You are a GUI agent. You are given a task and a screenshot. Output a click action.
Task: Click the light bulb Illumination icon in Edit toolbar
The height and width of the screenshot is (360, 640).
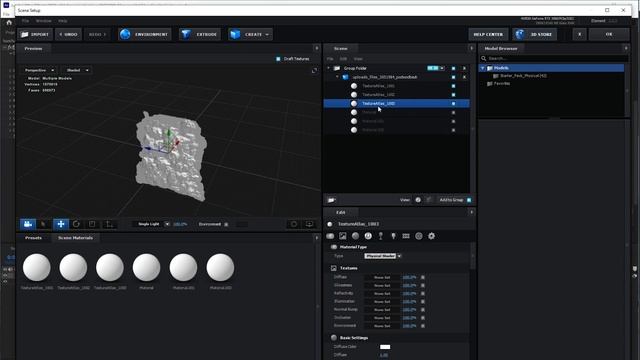coord(393,236)
